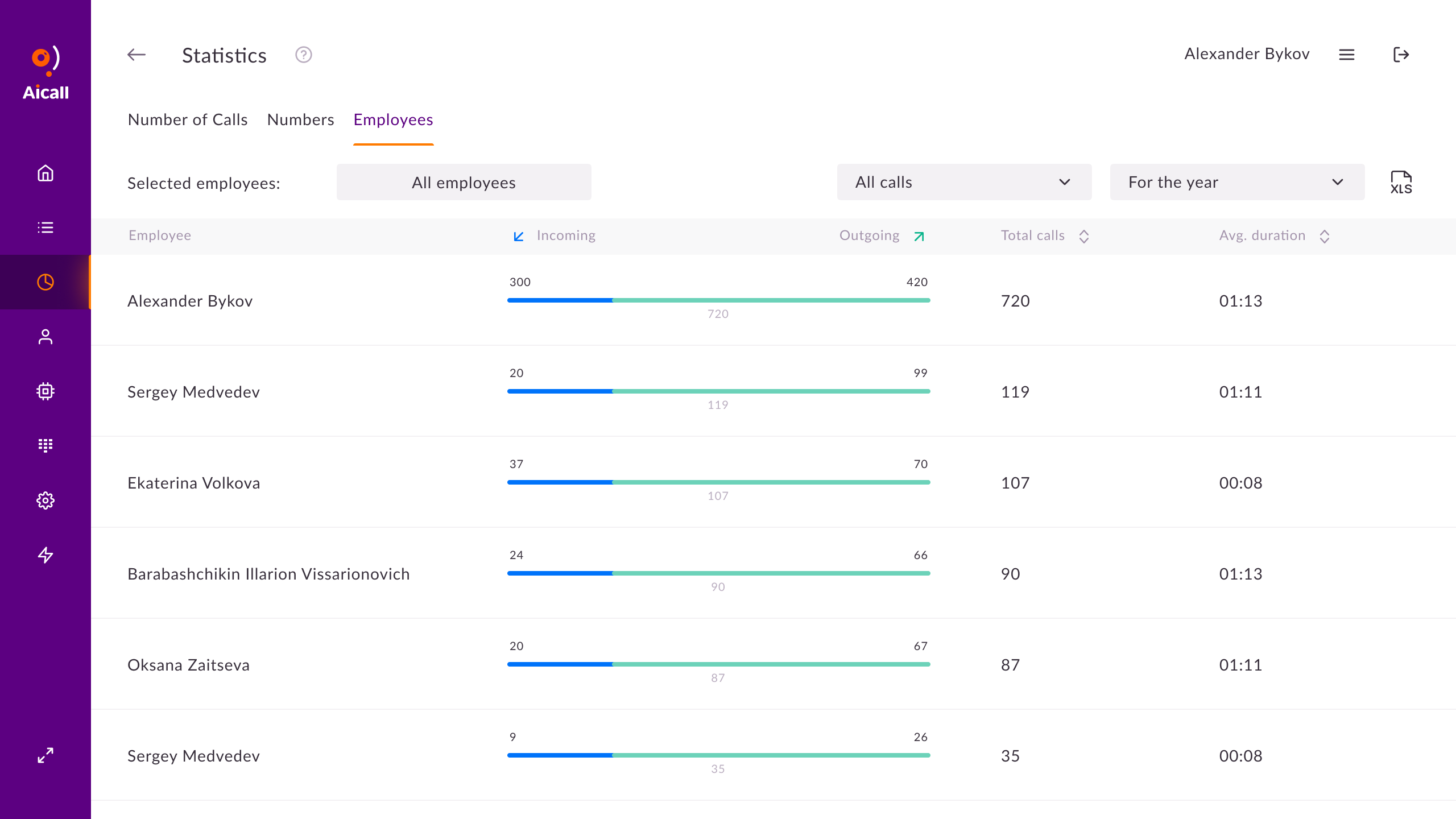
Task: Switch to the Number of Calls tab
Action: coord(188,119)
